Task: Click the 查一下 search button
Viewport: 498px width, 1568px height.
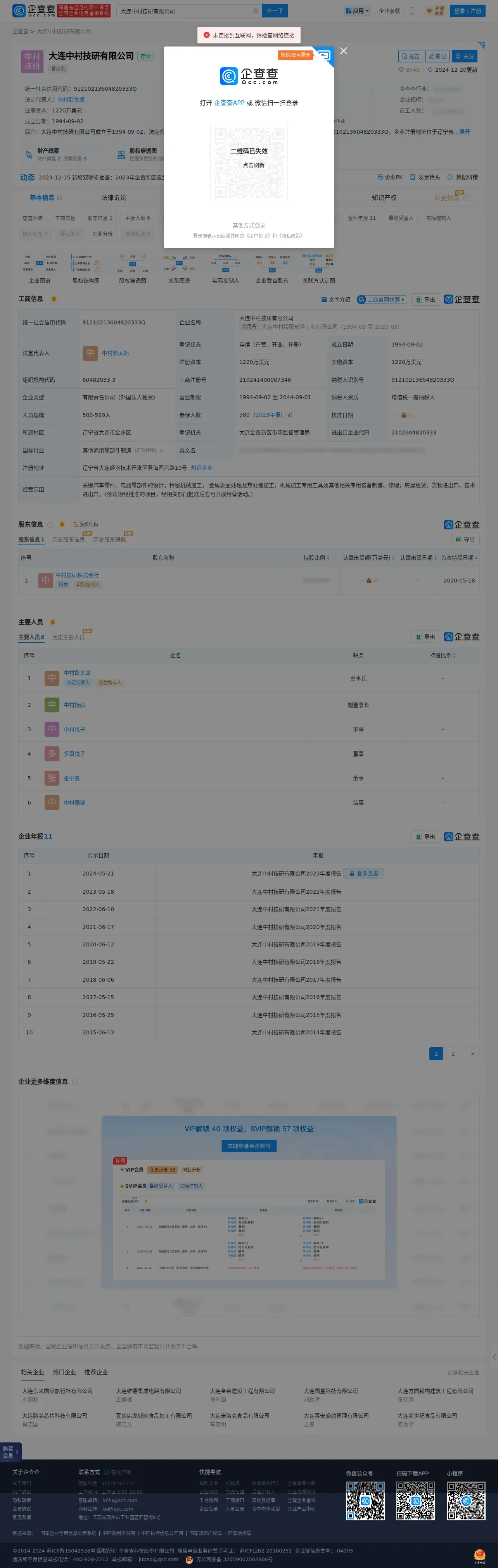Action: click(275, 11)
